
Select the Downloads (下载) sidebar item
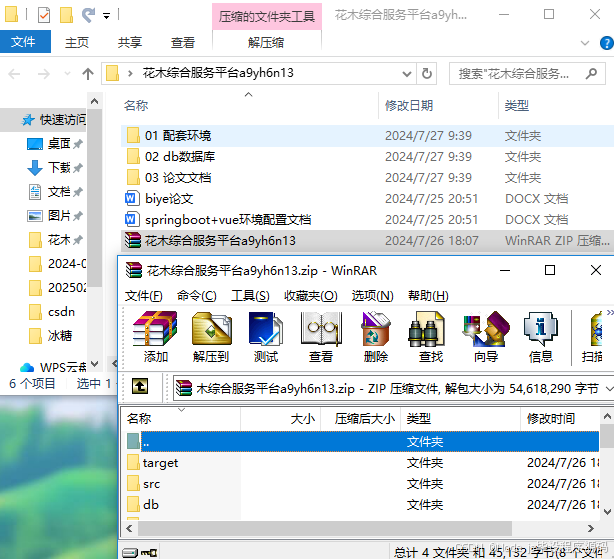click(x=55, y=168)
